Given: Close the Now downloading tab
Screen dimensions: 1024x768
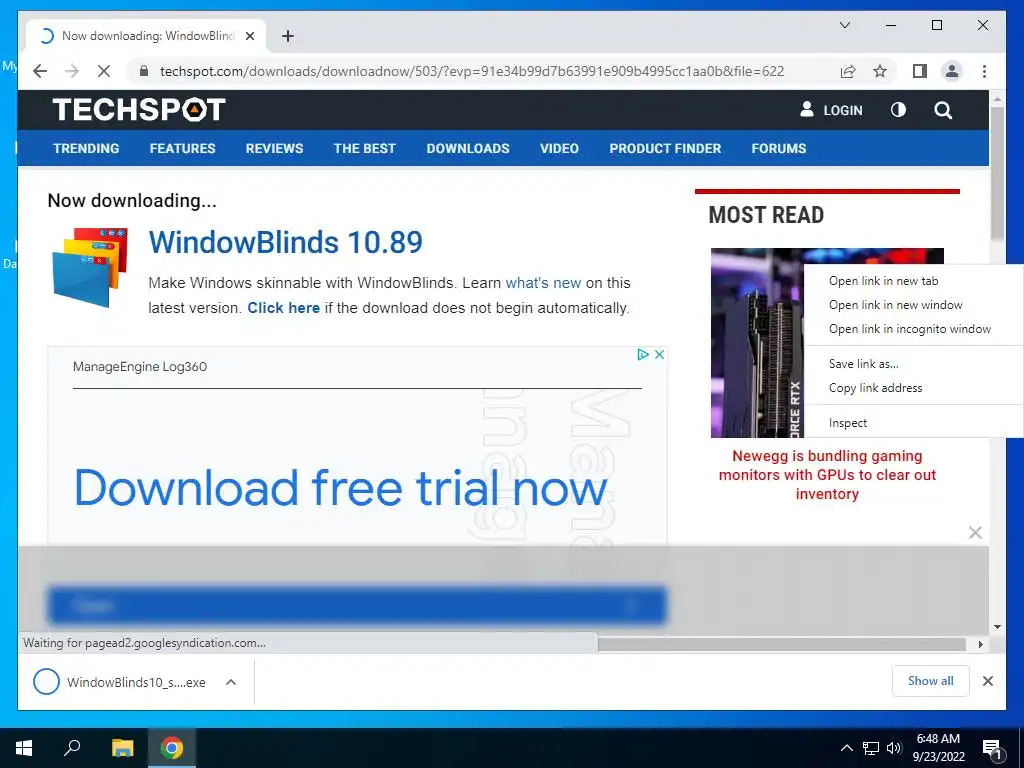Looking at the screenshot, I should (x=249, y=36).
